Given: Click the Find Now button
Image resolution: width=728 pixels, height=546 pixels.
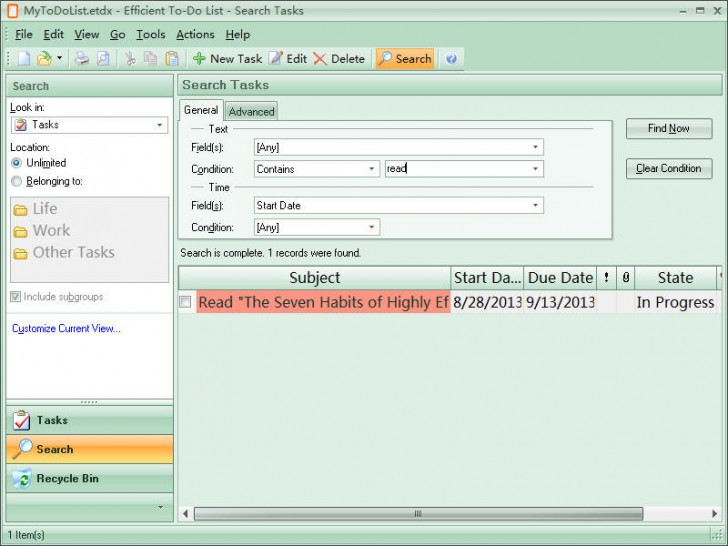Looking at the screenshot, I should 668,128.
